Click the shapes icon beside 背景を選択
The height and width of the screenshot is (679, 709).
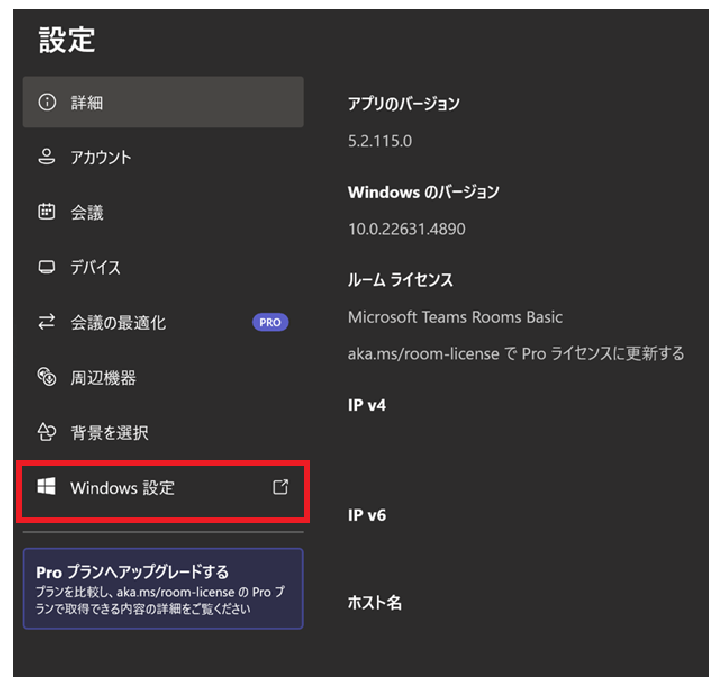point(47,432)
